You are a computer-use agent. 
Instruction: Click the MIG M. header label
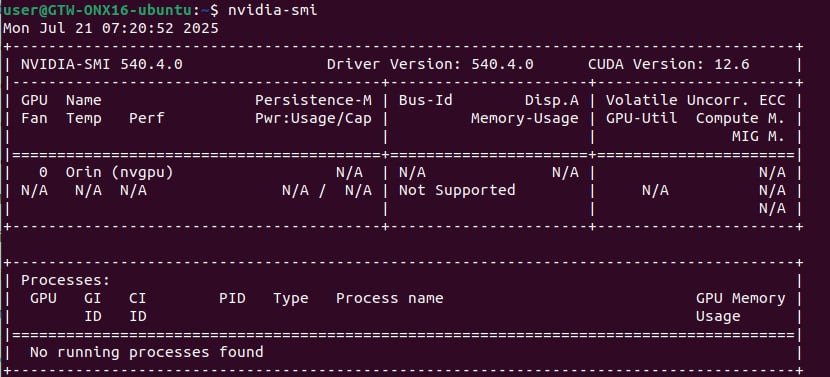point(759,137)
